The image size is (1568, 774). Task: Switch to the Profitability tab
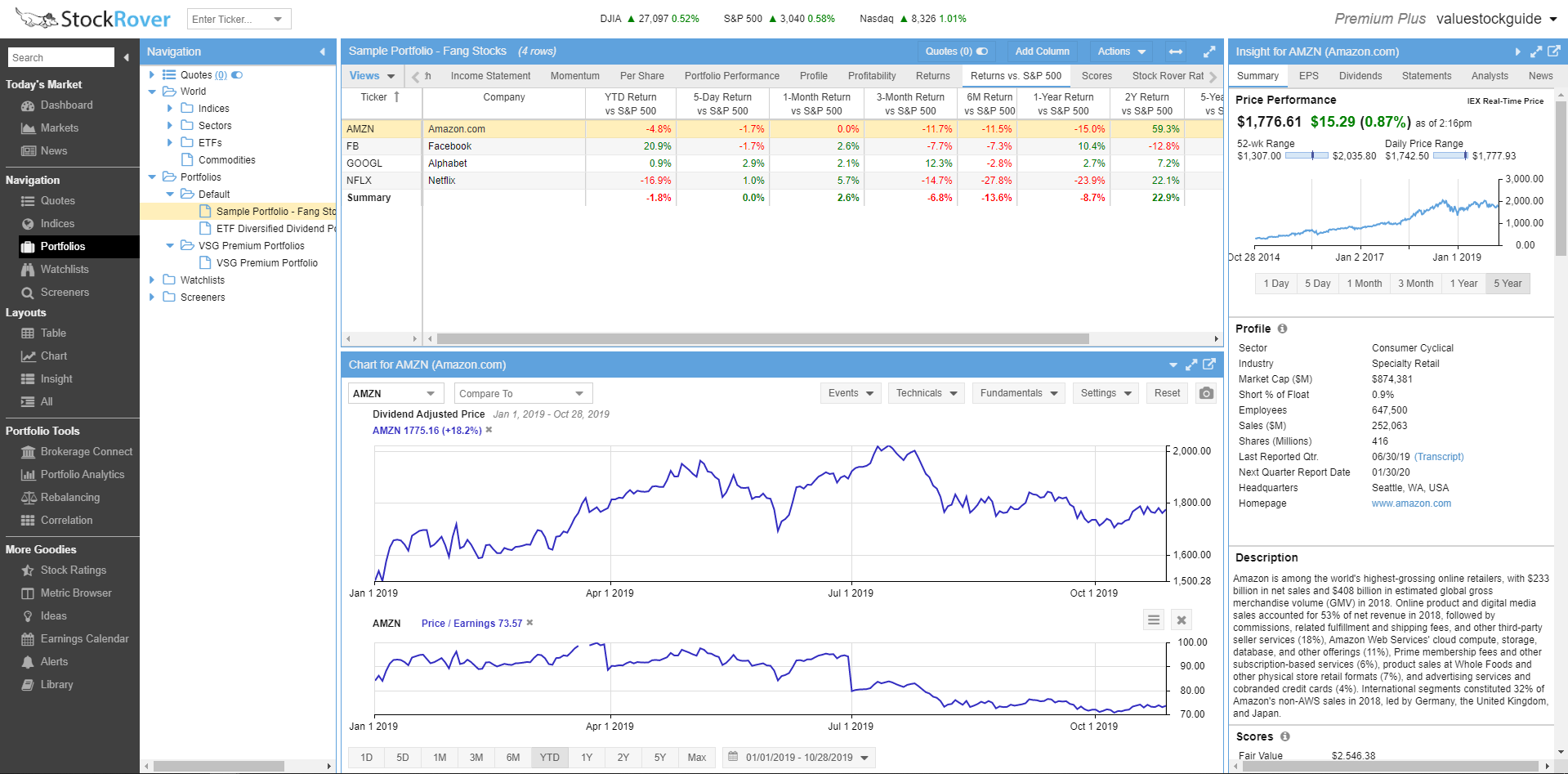click(872, 76)
